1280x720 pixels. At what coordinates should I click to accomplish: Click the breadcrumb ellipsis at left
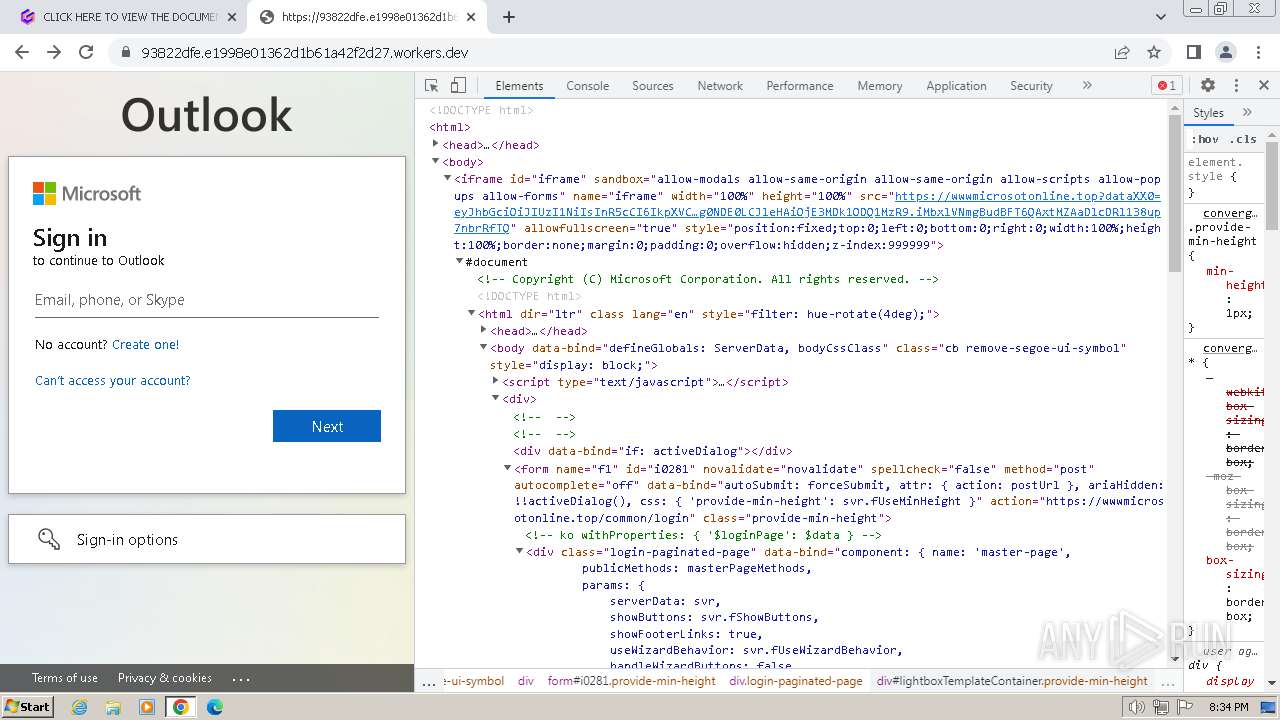coord(428,681)
